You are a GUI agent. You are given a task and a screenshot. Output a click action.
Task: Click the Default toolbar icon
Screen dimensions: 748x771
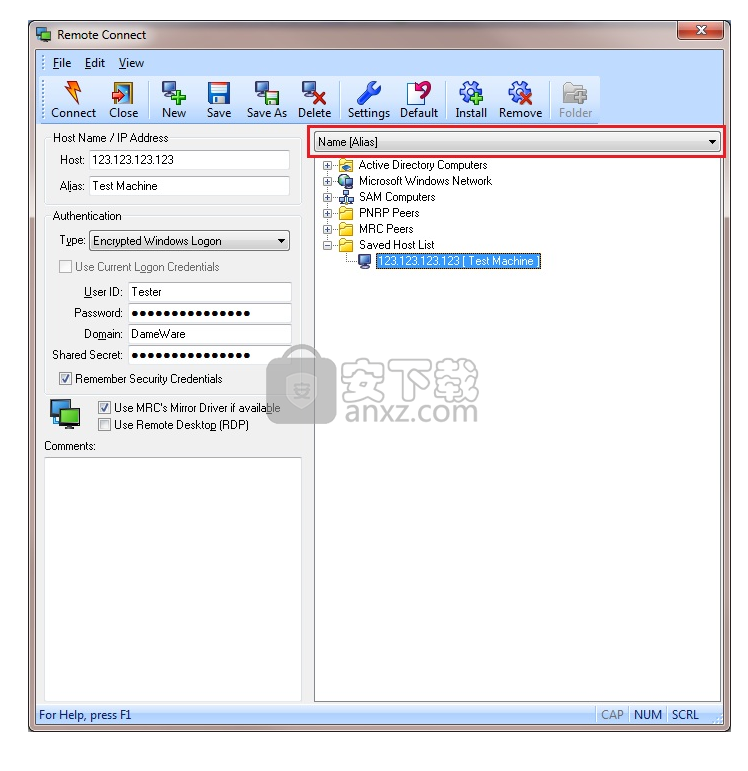click(419, 92)
